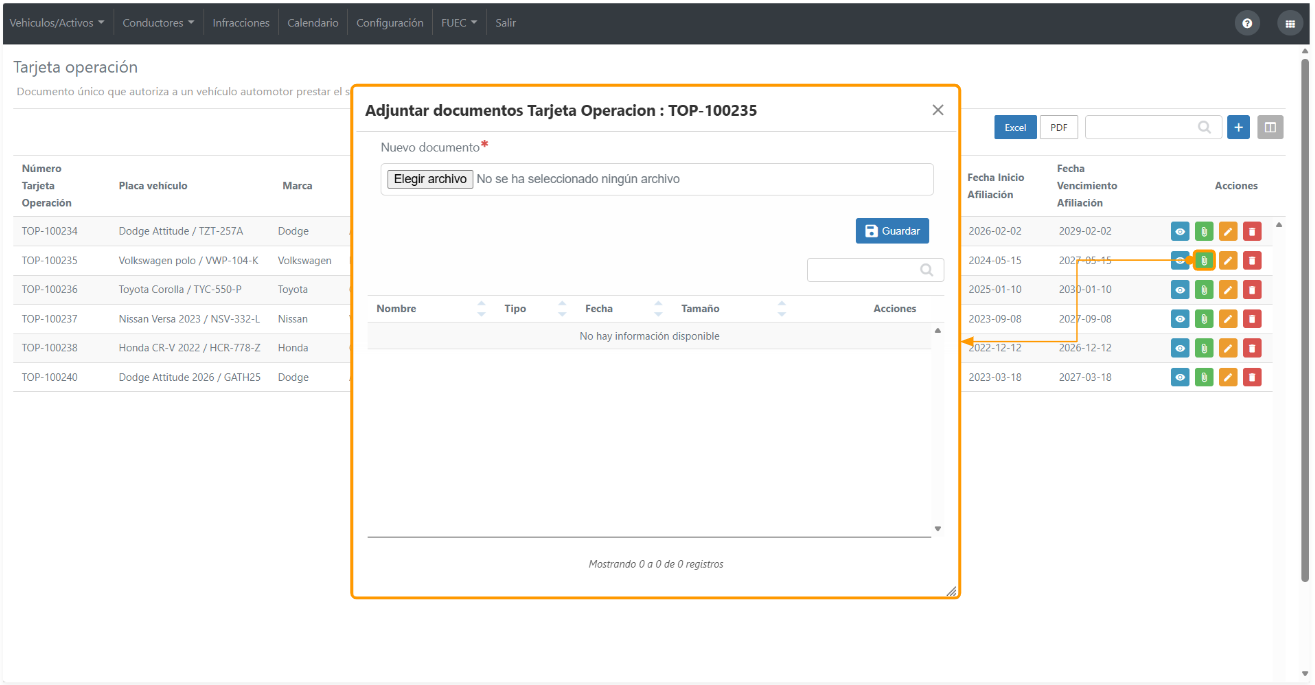The height and width of the screenshot is (685, 1315).
Task: Sort documents by the Tipo column
Action: 536,309
